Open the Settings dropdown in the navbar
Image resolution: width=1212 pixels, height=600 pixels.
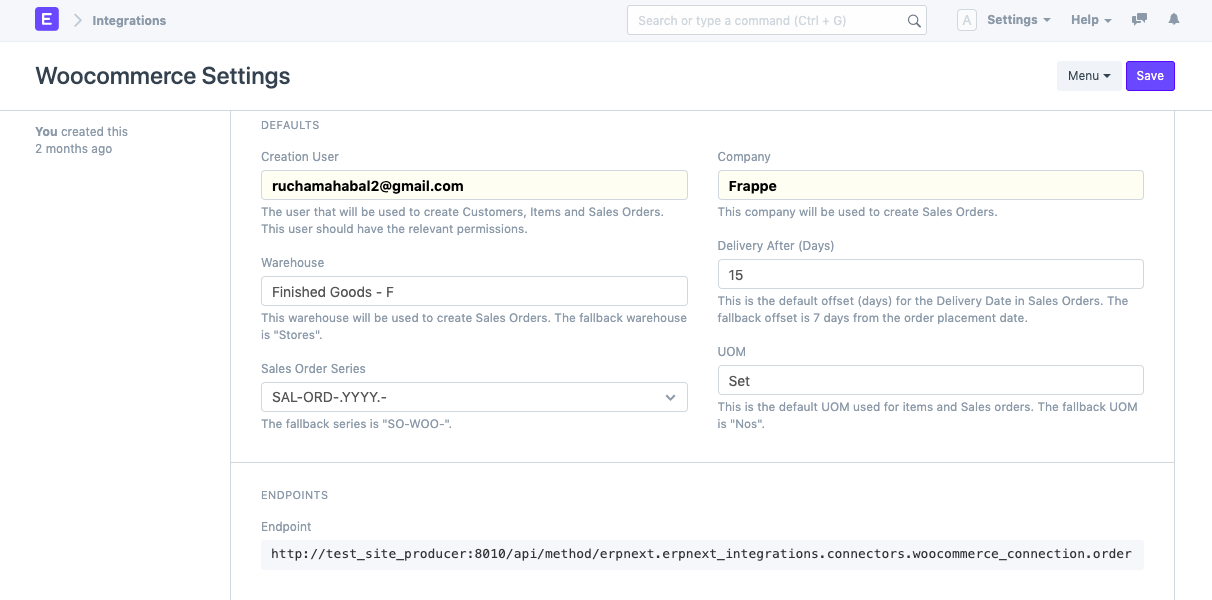(1018, 19)
